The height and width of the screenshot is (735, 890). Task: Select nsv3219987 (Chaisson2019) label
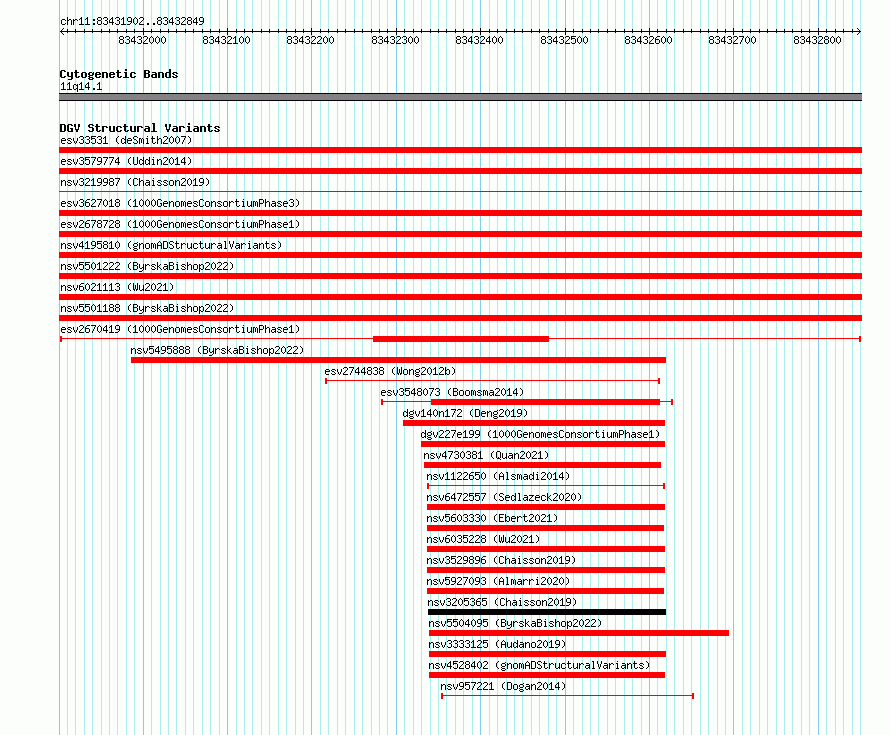click(x=135, y=182)
